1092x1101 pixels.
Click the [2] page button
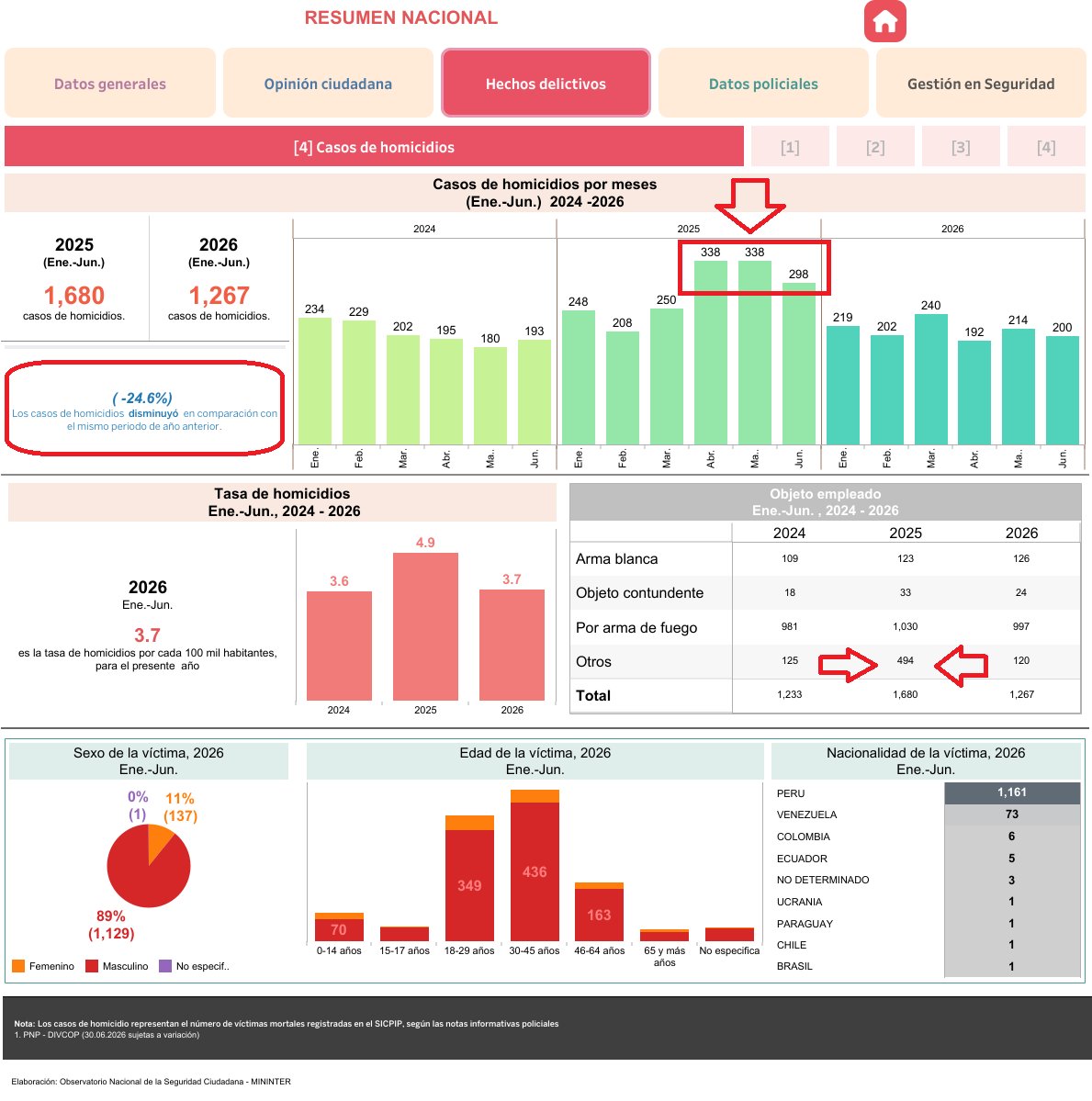[x=875, y=147]
